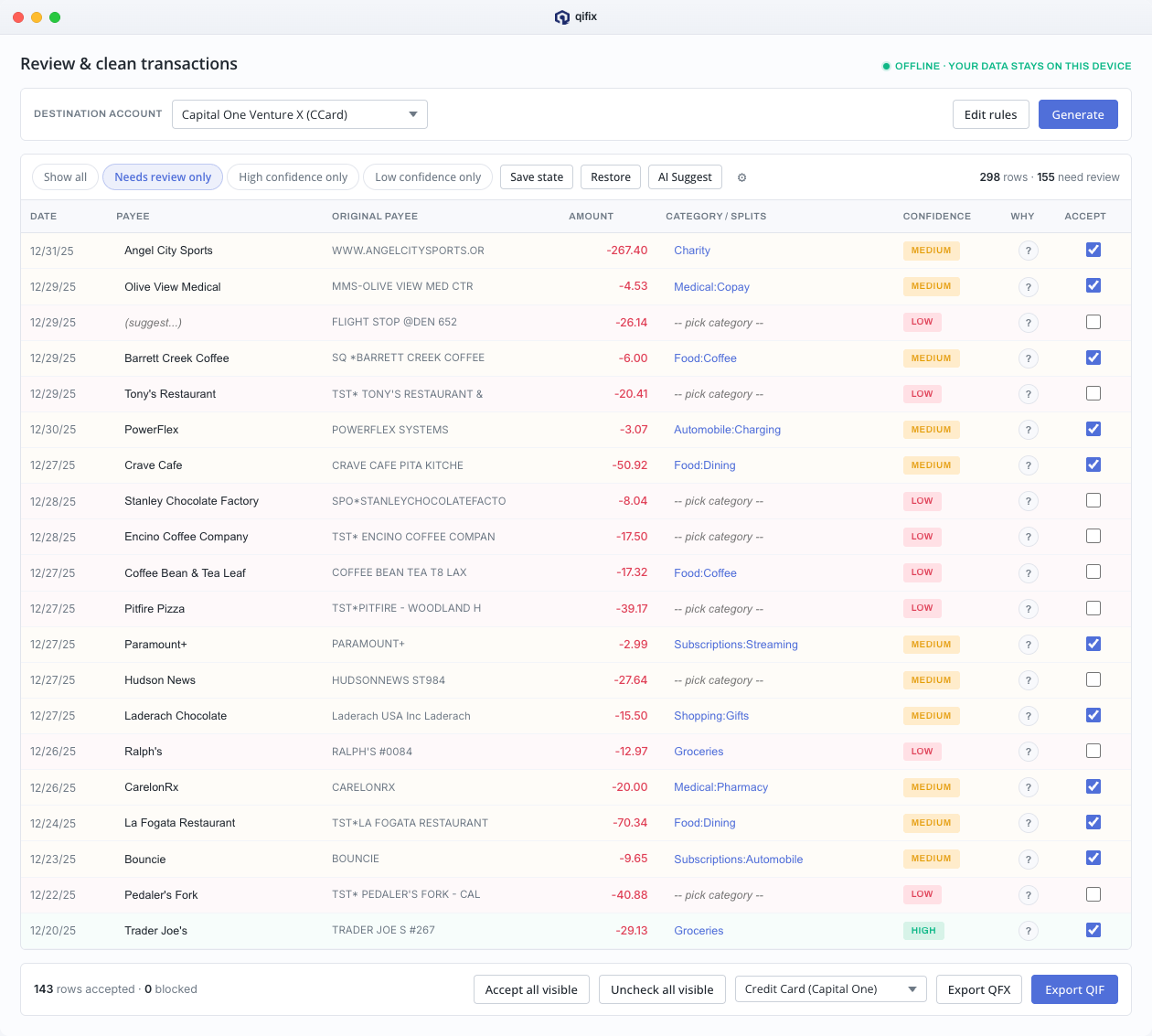Open the settings gear beside AI Suggest
Screen dimensions: 1152x1036
point(741,177)
